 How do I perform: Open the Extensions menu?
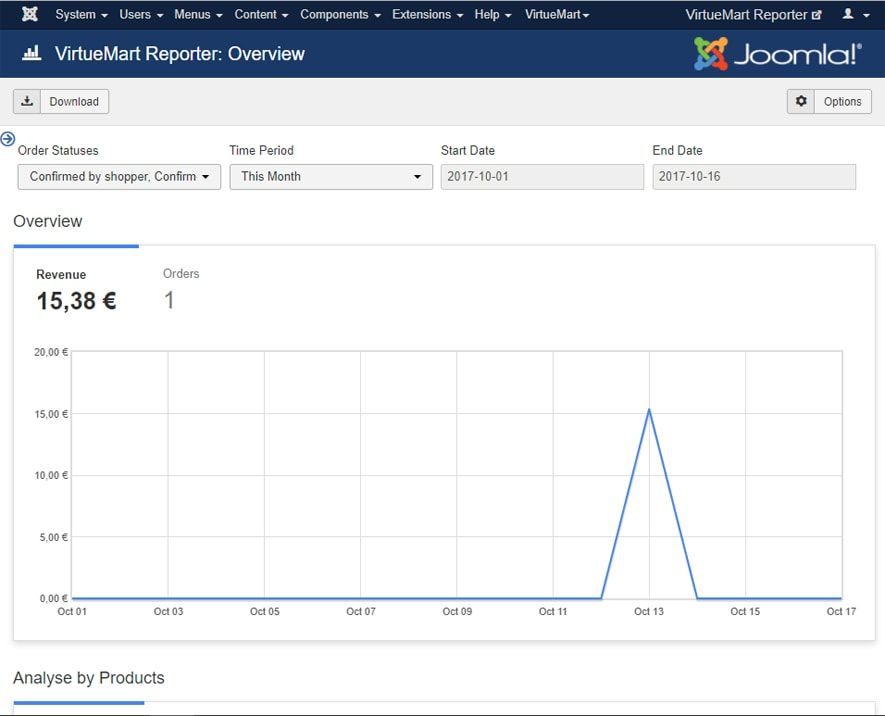[x=427, y=14]
